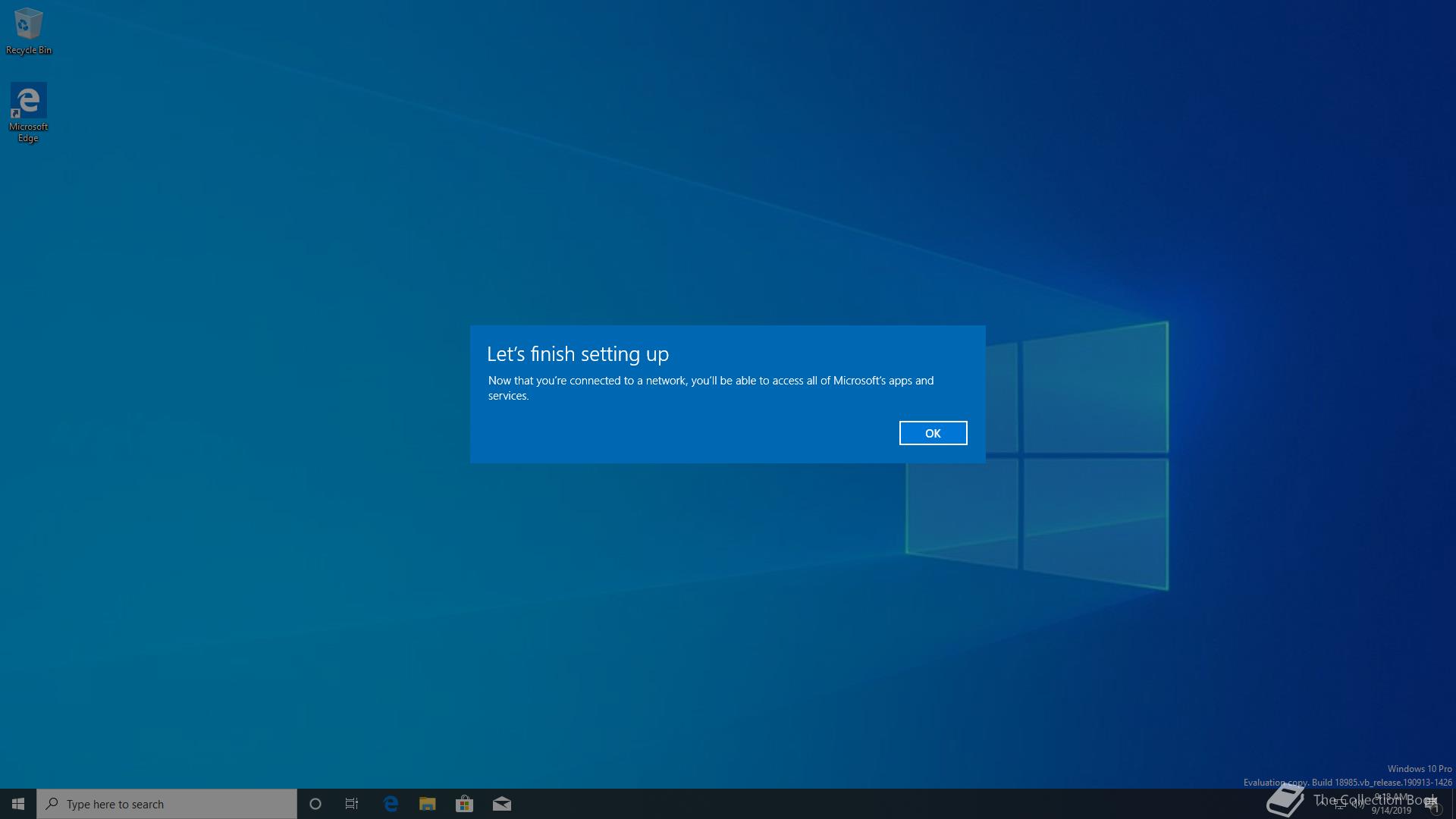
Task: Launch Edge from the taskbar
Action: click(x=391, y=804)
